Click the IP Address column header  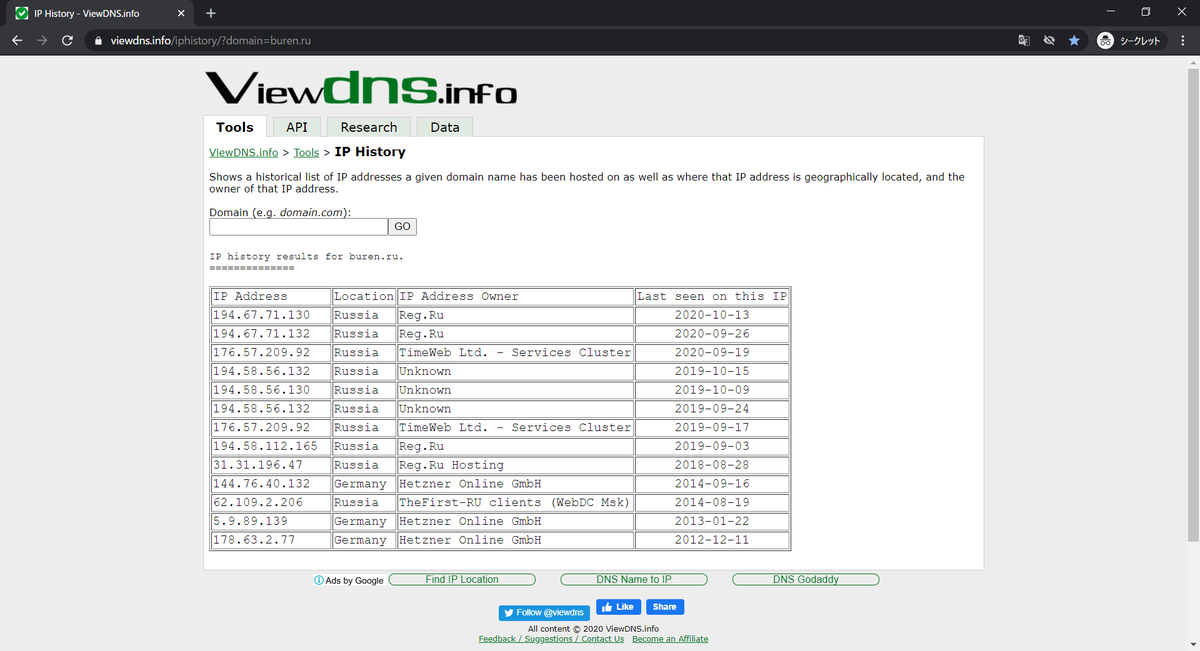(x=271, y=296)
